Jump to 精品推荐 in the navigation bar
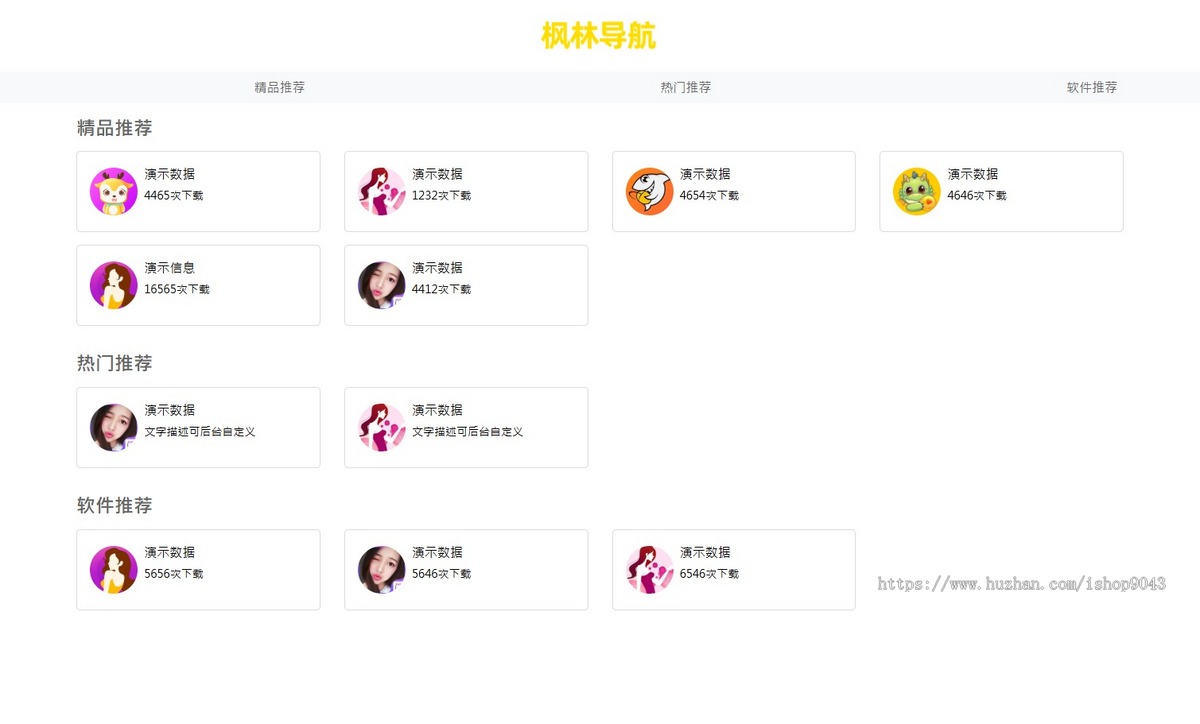This screenshot has width=1200, height=724. coord(280,87)
